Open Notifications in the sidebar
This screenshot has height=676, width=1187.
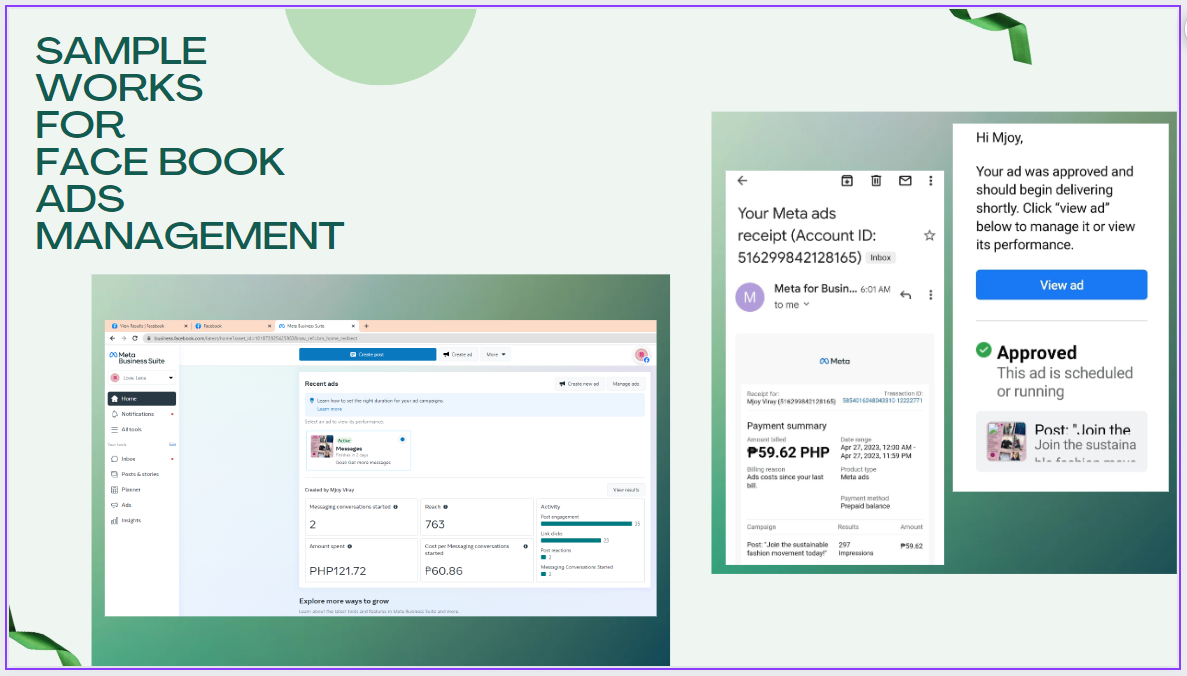coord(142,414)
